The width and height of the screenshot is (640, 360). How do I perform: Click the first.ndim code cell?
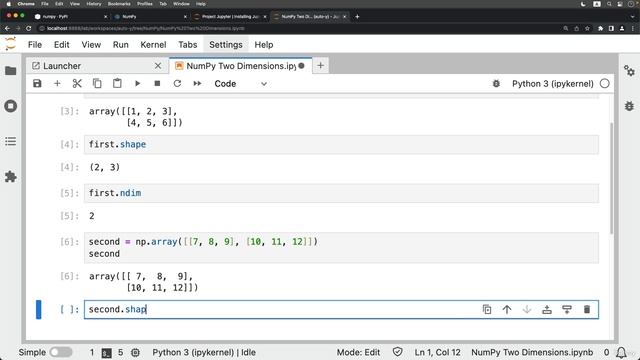[341, 193]
